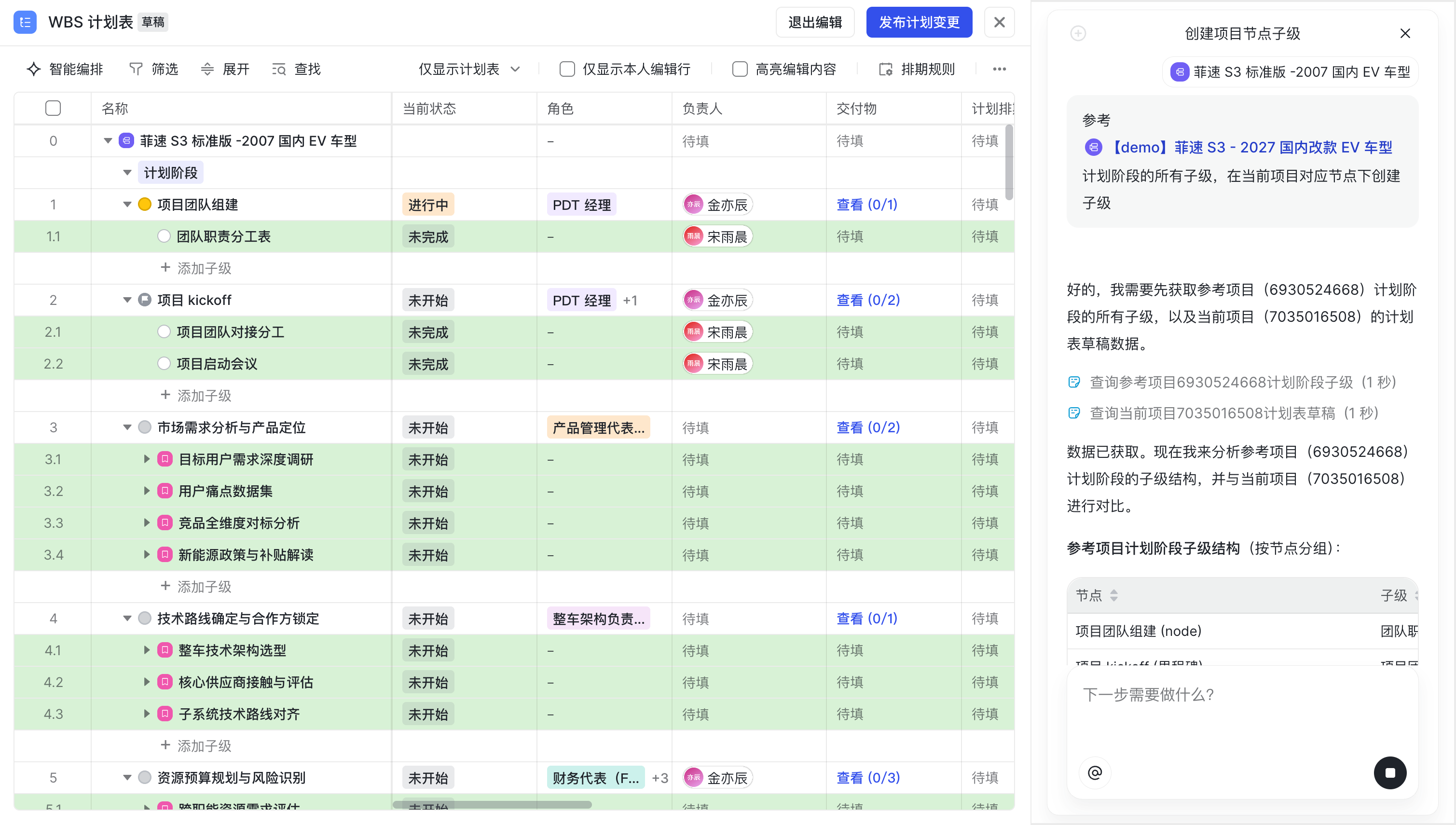Collapse the 项目团队组建 node
The width and height of the screenshot is (1456, 825).
pyautogui.click(x=127, y=205)
